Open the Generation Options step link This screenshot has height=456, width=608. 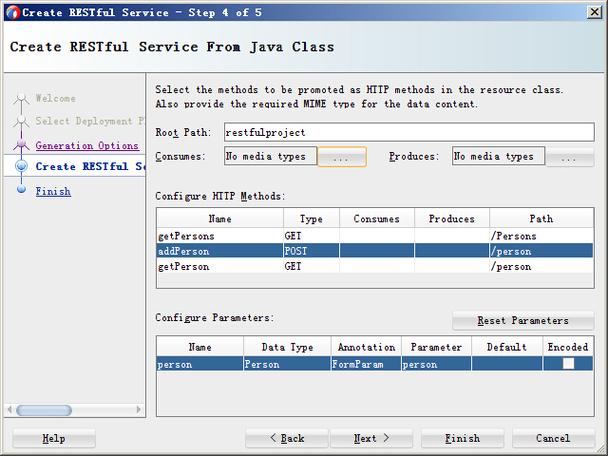pyautogui.click(x=87, y=145)
